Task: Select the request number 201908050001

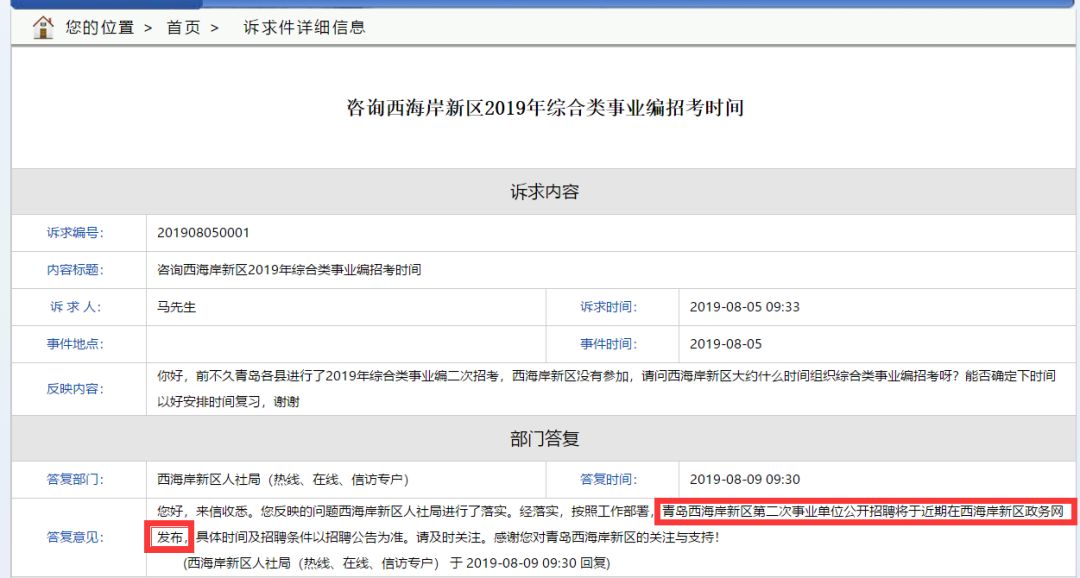Action: point(203,233)
